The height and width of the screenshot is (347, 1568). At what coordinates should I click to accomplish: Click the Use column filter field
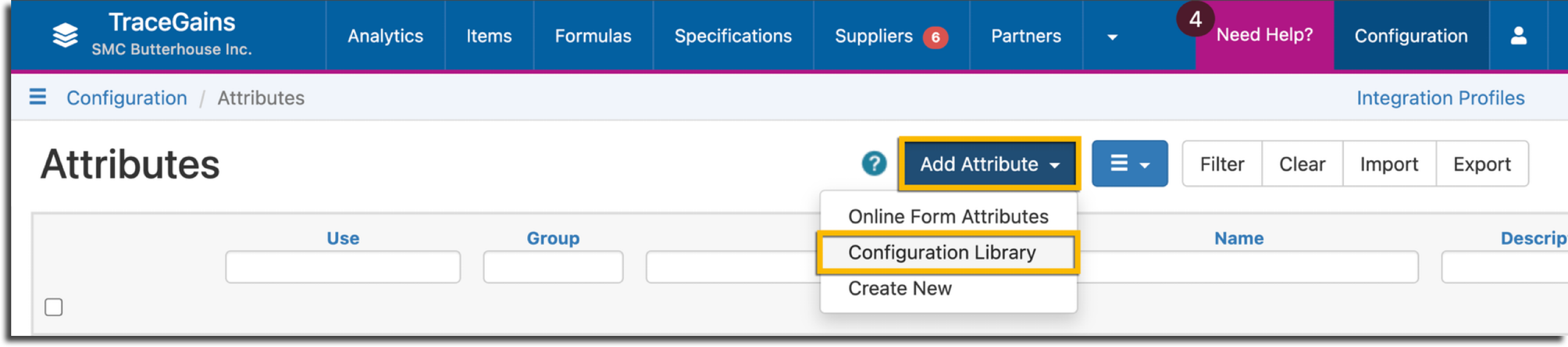pyautogui.click(x=343, y=266)
